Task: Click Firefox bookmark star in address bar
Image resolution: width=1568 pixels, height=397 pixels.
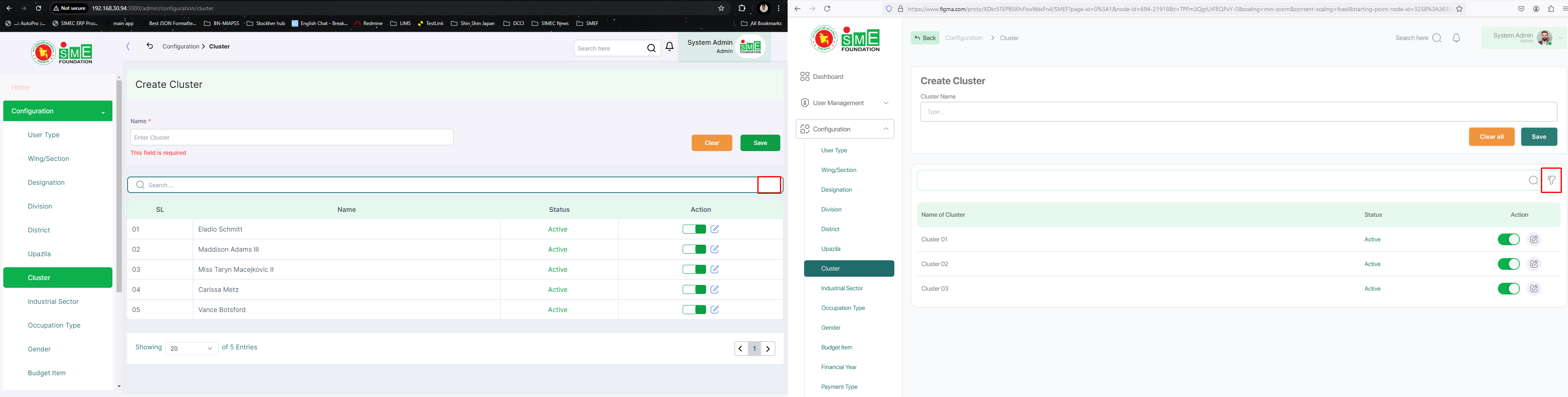Action: [x=1459, y=9]
